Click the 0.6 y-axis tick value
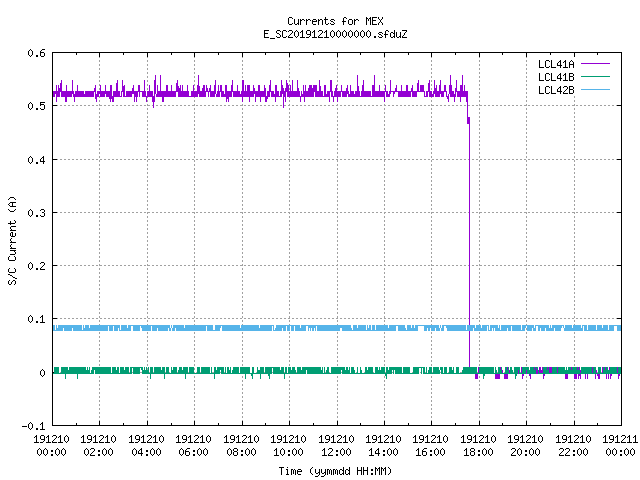This screenshot has height=480, width=640. click(x=36, y=53)
